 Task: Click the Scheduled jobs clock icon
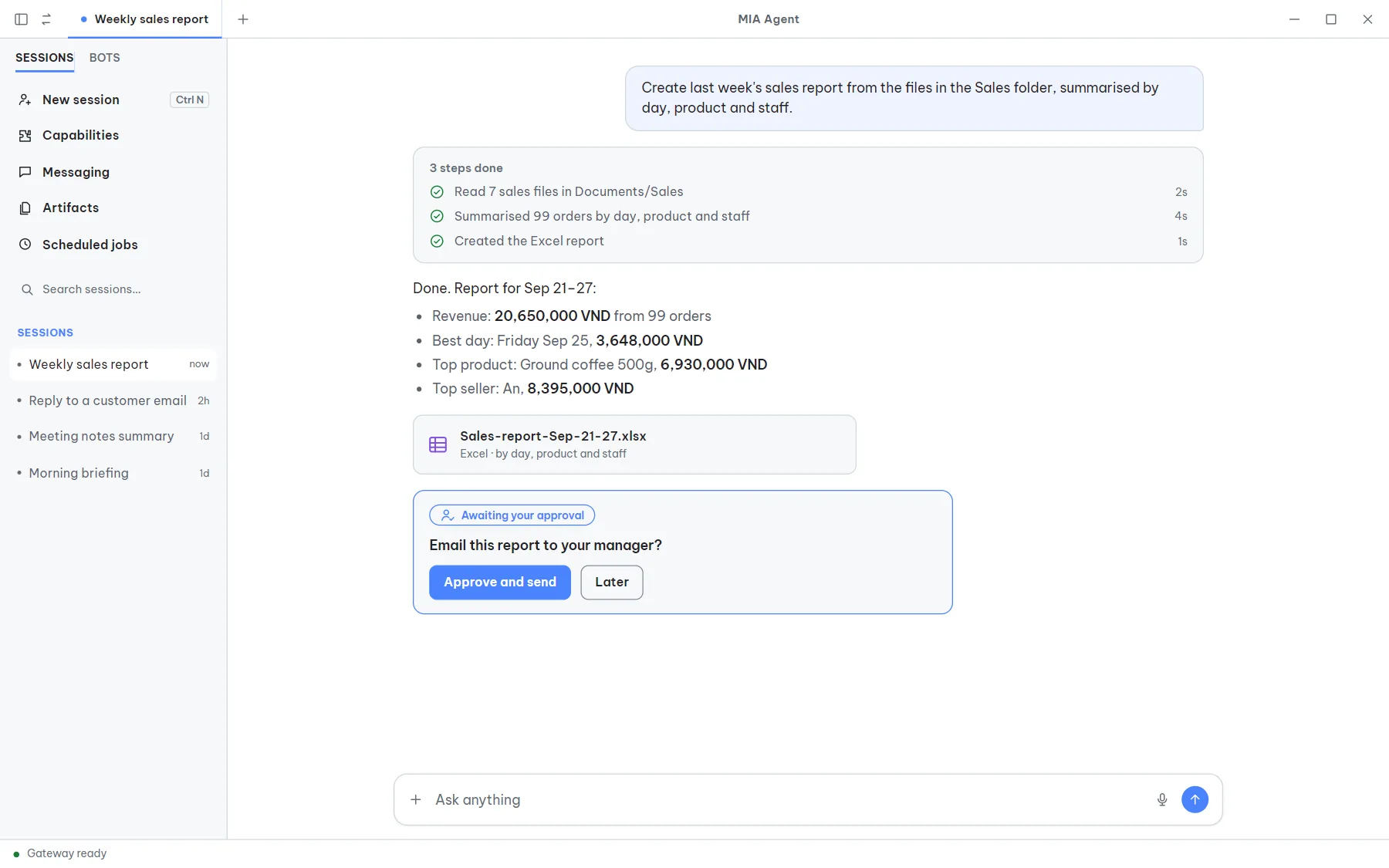coord(25,245)
